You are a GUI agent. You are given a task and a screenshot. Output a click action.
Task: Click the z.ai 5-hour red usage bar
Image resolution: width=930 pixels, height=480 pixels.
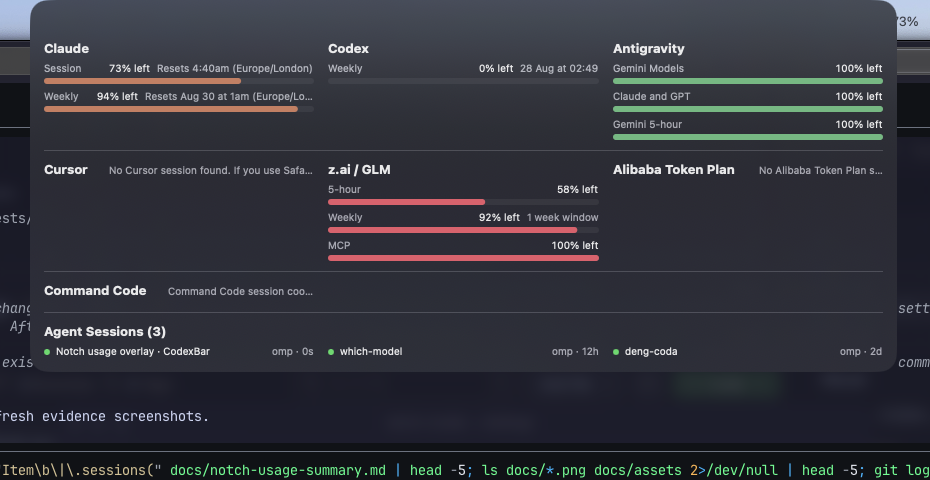463,202
